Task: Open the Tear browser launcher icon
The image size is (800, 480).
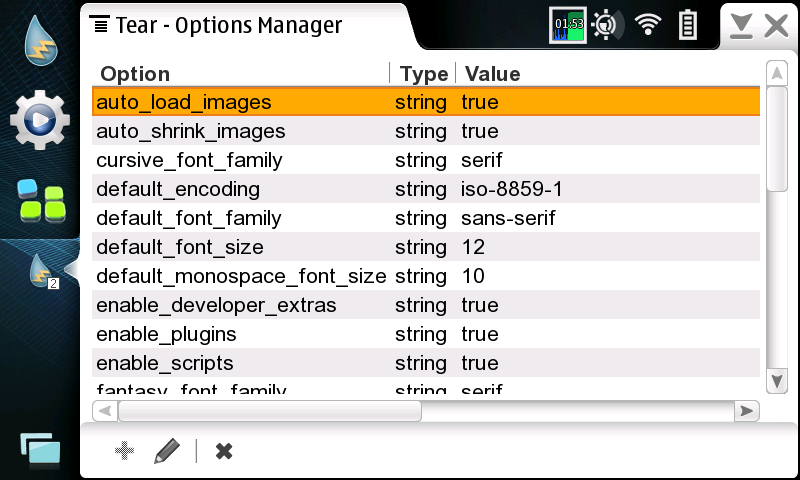Action: (41, 41)
